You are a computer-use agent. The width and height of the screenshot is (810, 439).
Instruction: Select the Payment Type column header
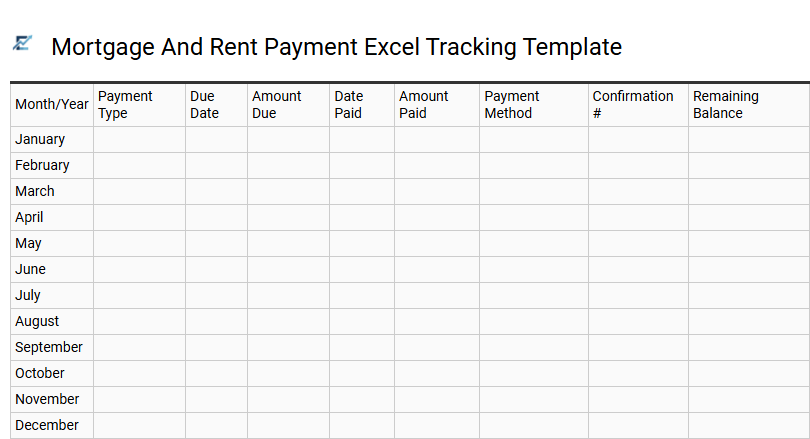coord(139,104)
